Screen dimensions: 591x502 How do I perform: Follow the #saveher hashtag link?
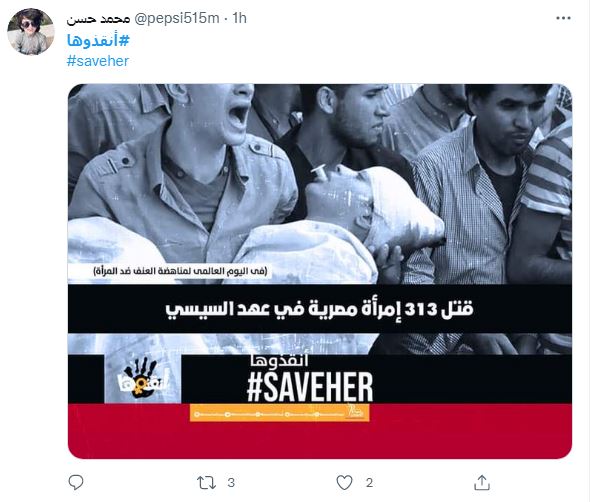click(98, 61)
